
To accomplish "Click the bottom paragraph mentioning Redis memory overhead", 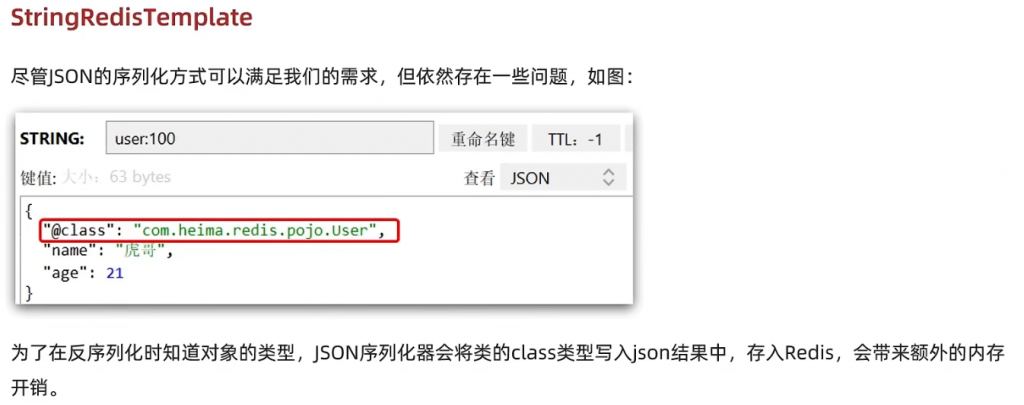I will pos(512,372).
